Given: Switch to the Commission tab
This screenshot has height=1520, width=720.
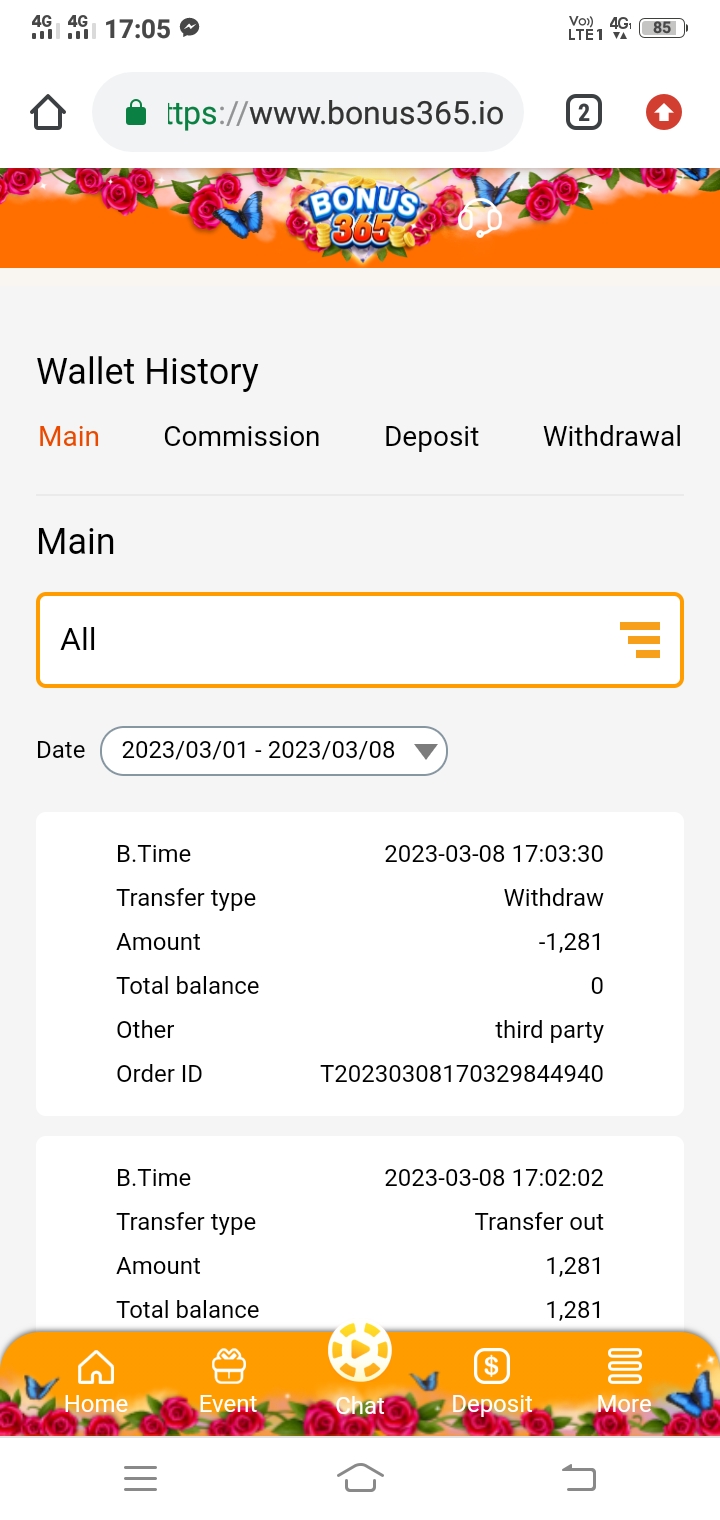Looking at the screenshot, I should tap(242, 436).
